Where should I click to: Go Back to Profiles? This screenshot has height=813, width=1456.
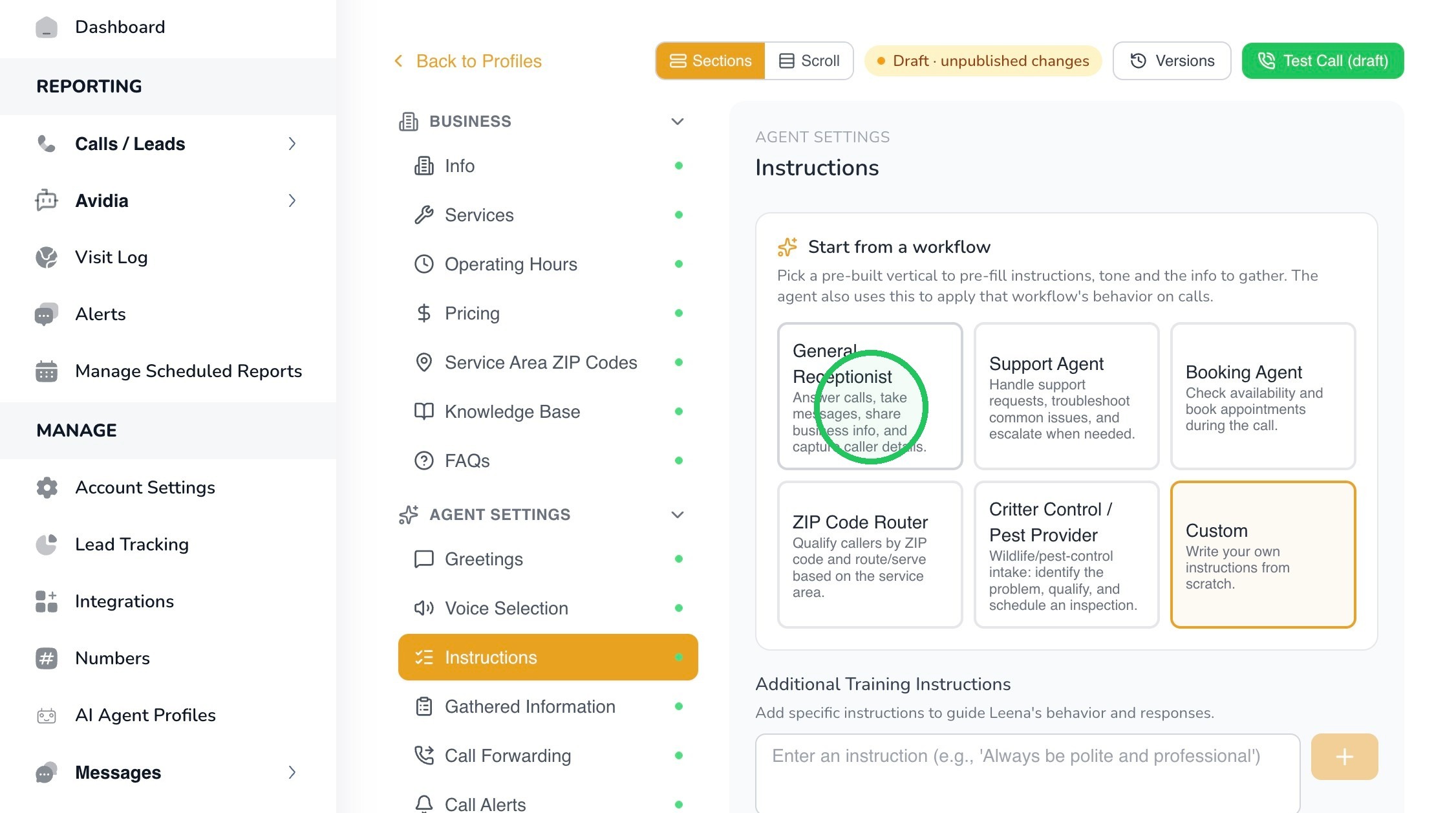pos(467,61)
